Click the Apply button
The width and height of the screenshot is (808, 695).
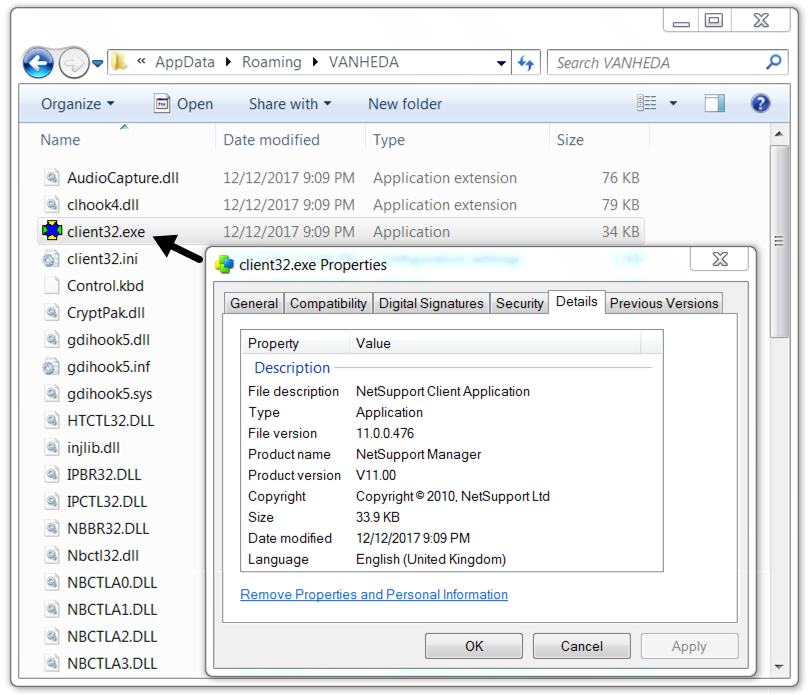coord(689,646)
